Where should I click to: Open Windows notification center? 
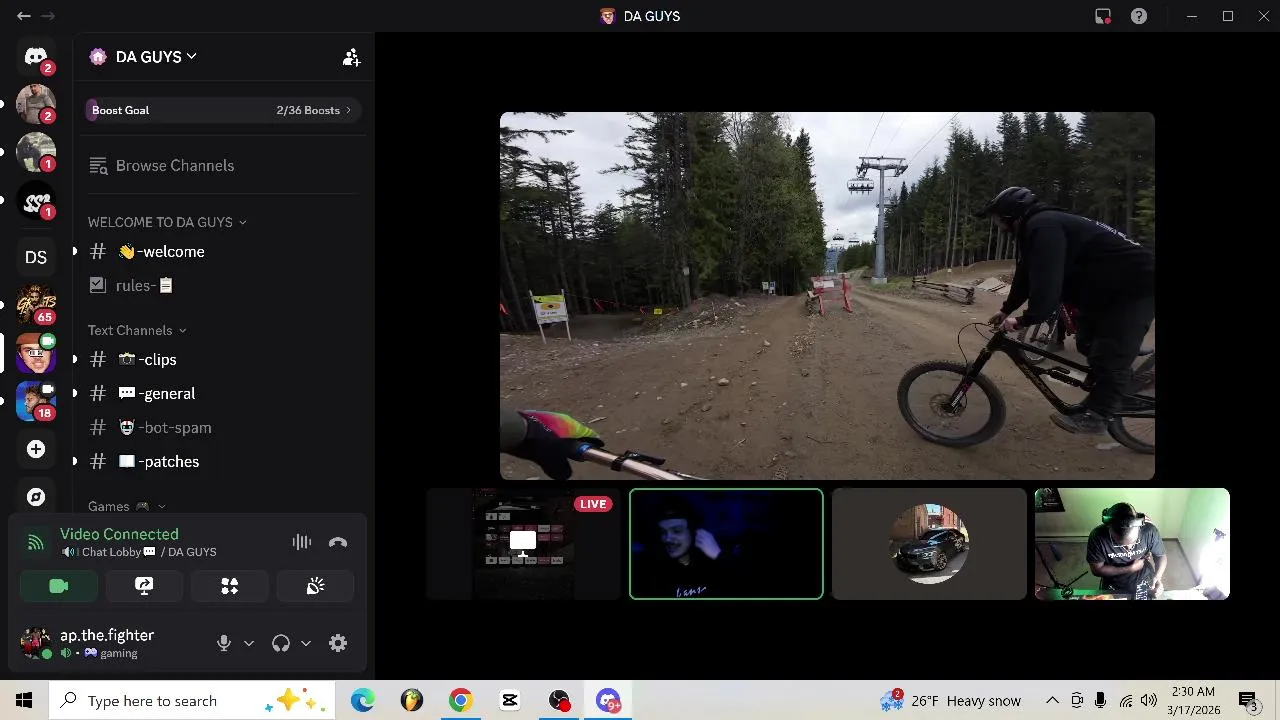coord(1248,700)
